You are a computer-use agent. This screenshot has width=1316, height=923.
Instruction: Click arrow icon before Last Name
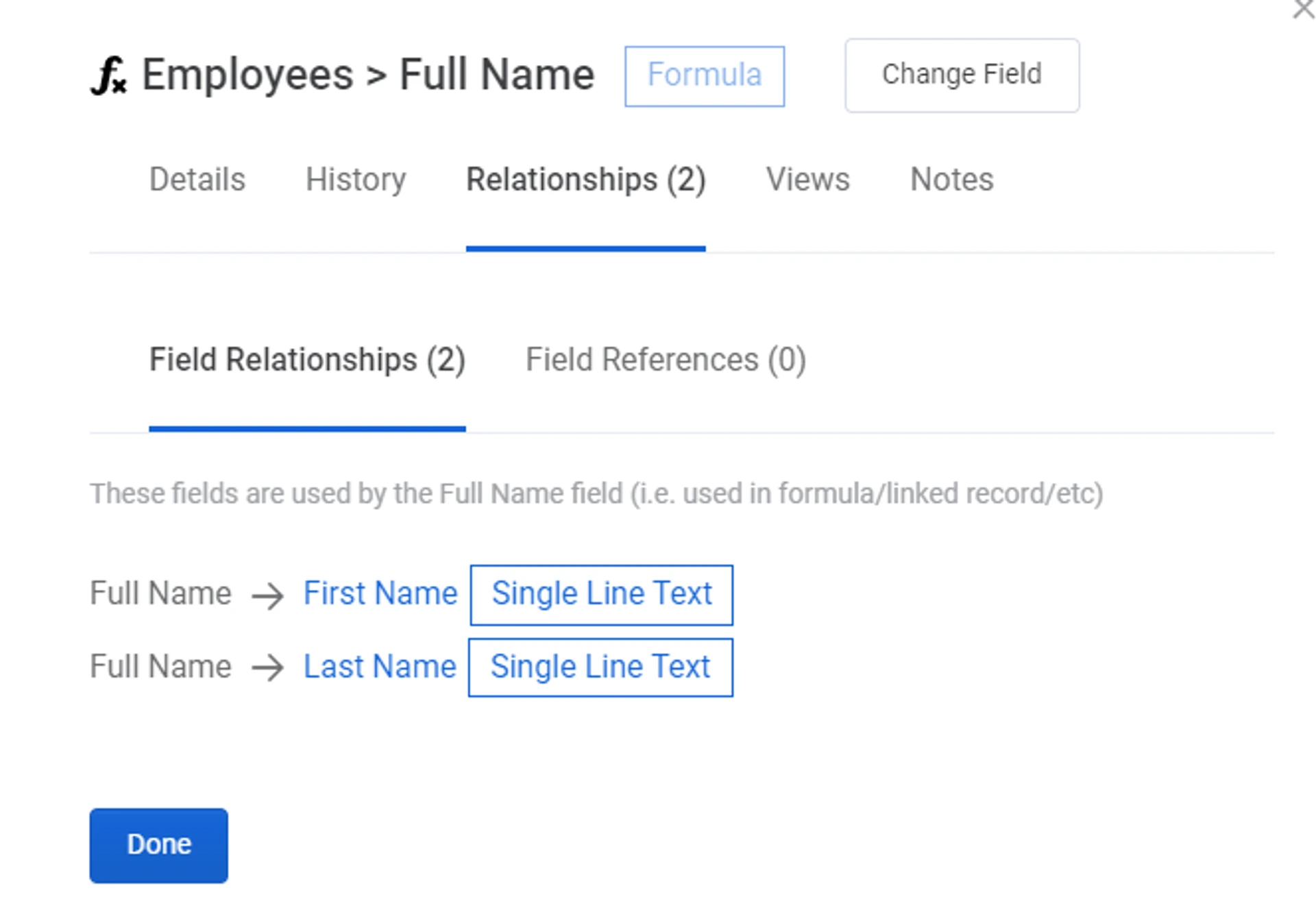click(x=267, y=668)
